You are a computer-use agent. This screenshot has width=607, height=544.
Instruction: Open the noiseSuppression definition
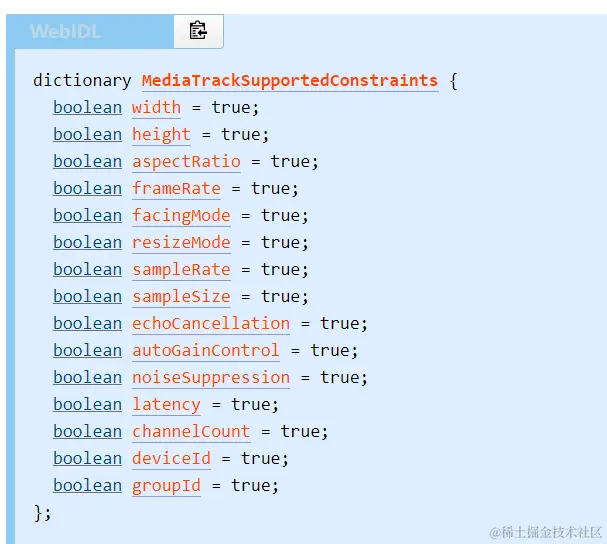pyautogui.click(x=211, y=378)
